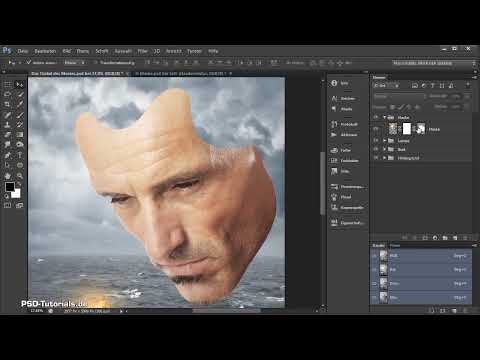Select the Hand tool

tap(7, 176)
